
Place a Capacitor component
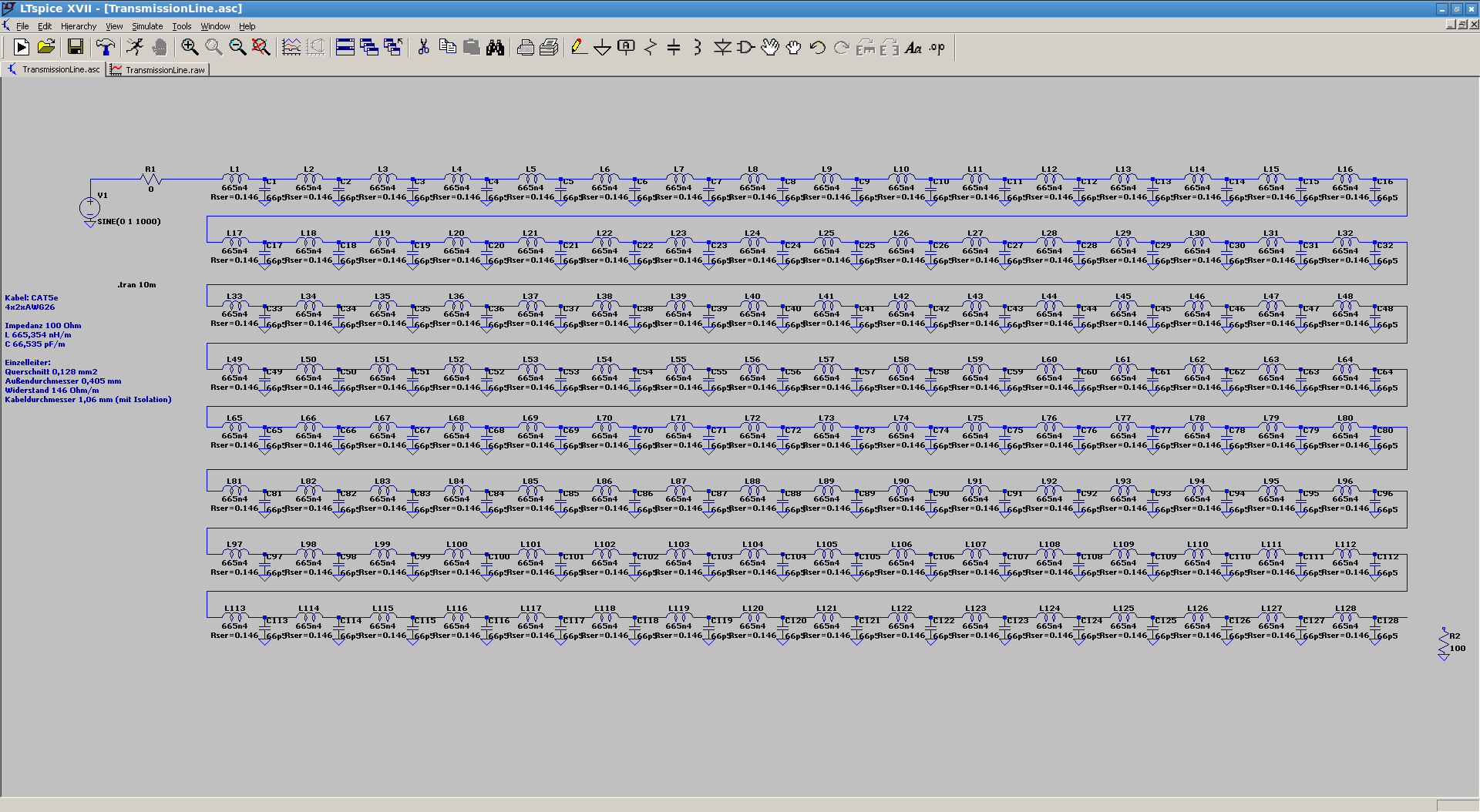(674, 48)
